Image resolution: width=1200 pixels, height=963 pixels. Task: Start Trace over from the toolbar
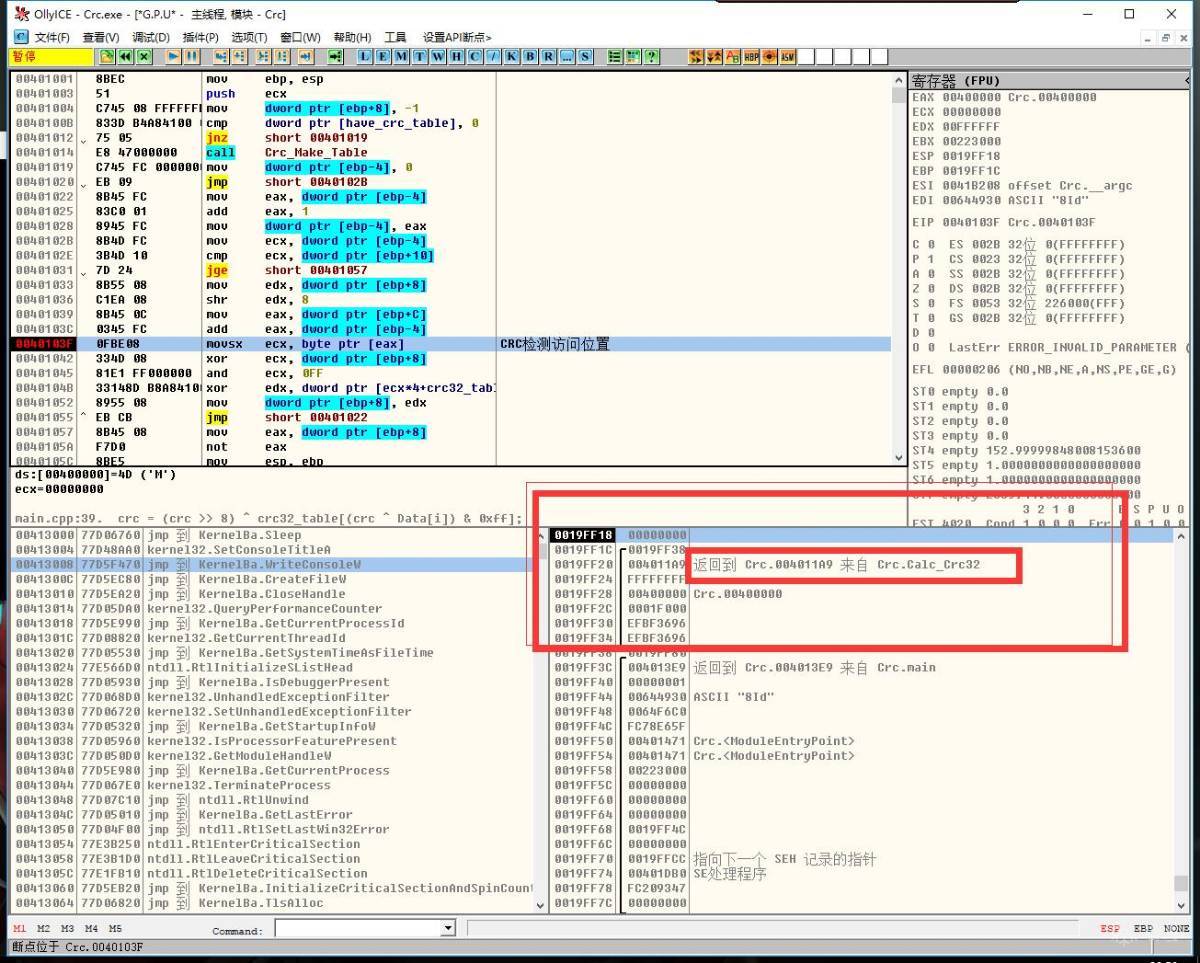click(282, 57)
